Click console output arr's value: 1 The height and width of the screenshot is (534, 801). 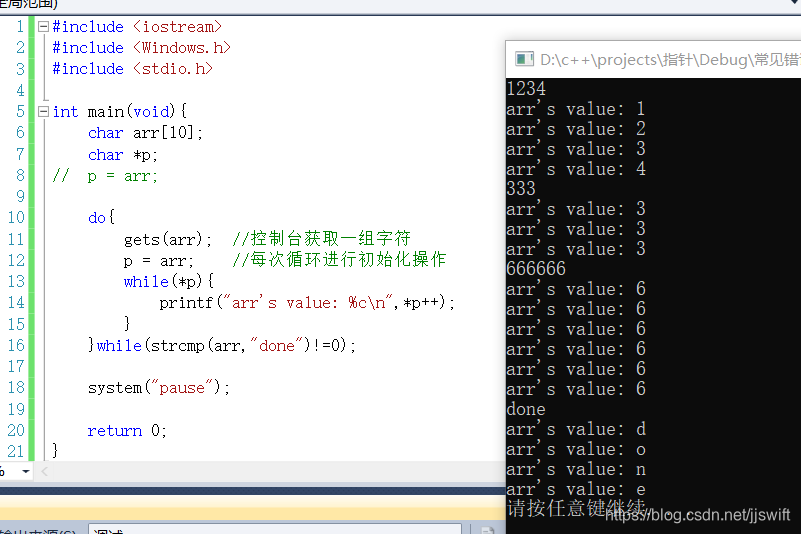576,109
